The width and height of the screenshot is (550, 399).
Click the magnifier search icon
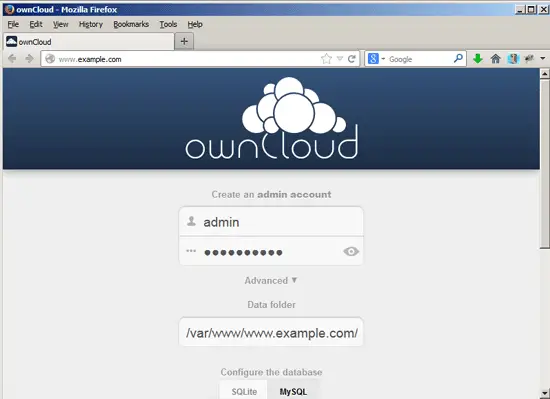tap(458, 59)
